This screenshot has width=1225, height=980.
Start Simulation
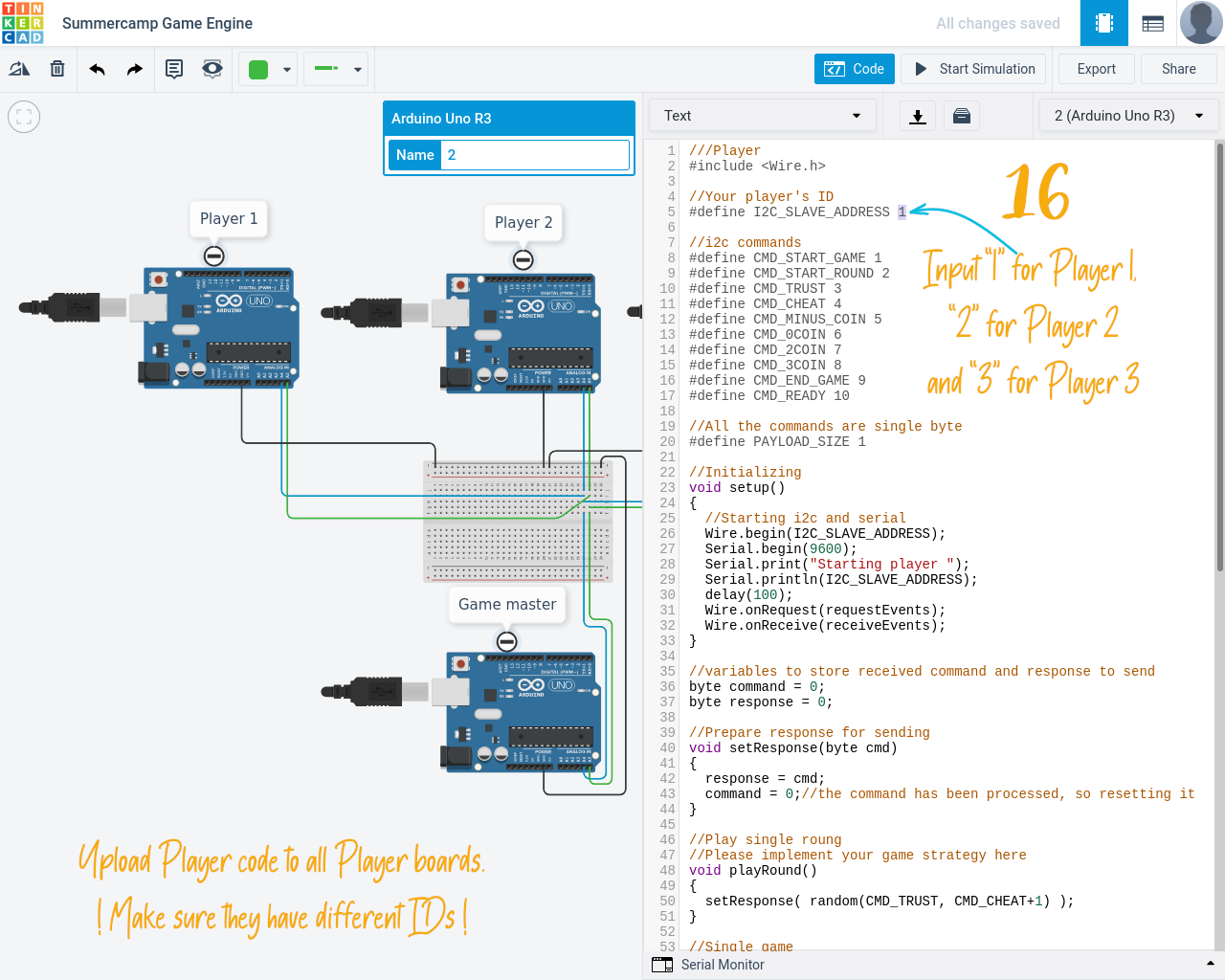[974, 69]
